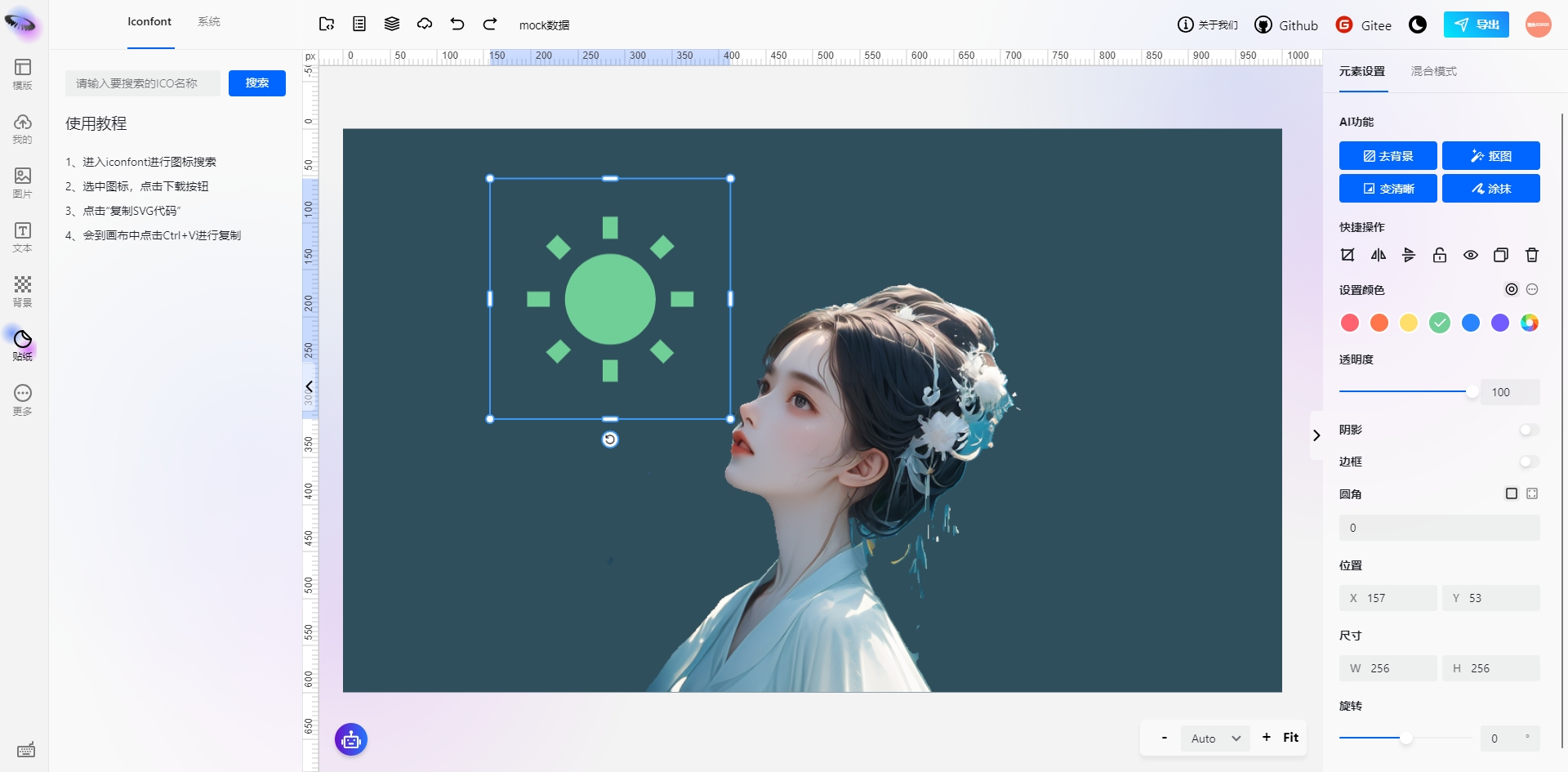
Task: Click the 抠图 cutout button
Action: (1491, 156)
